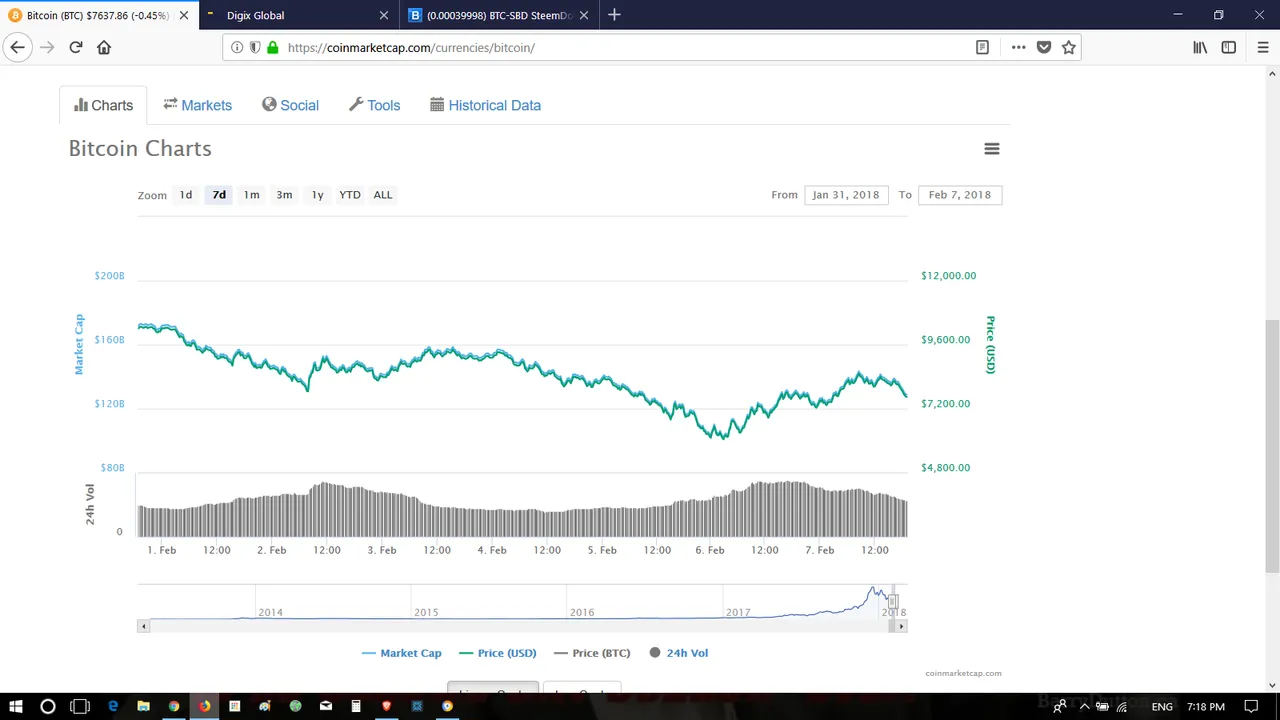Switch to the Social tab
Image resolution: width=1280 pixels, height=720 pixels.
click(290, 105)
